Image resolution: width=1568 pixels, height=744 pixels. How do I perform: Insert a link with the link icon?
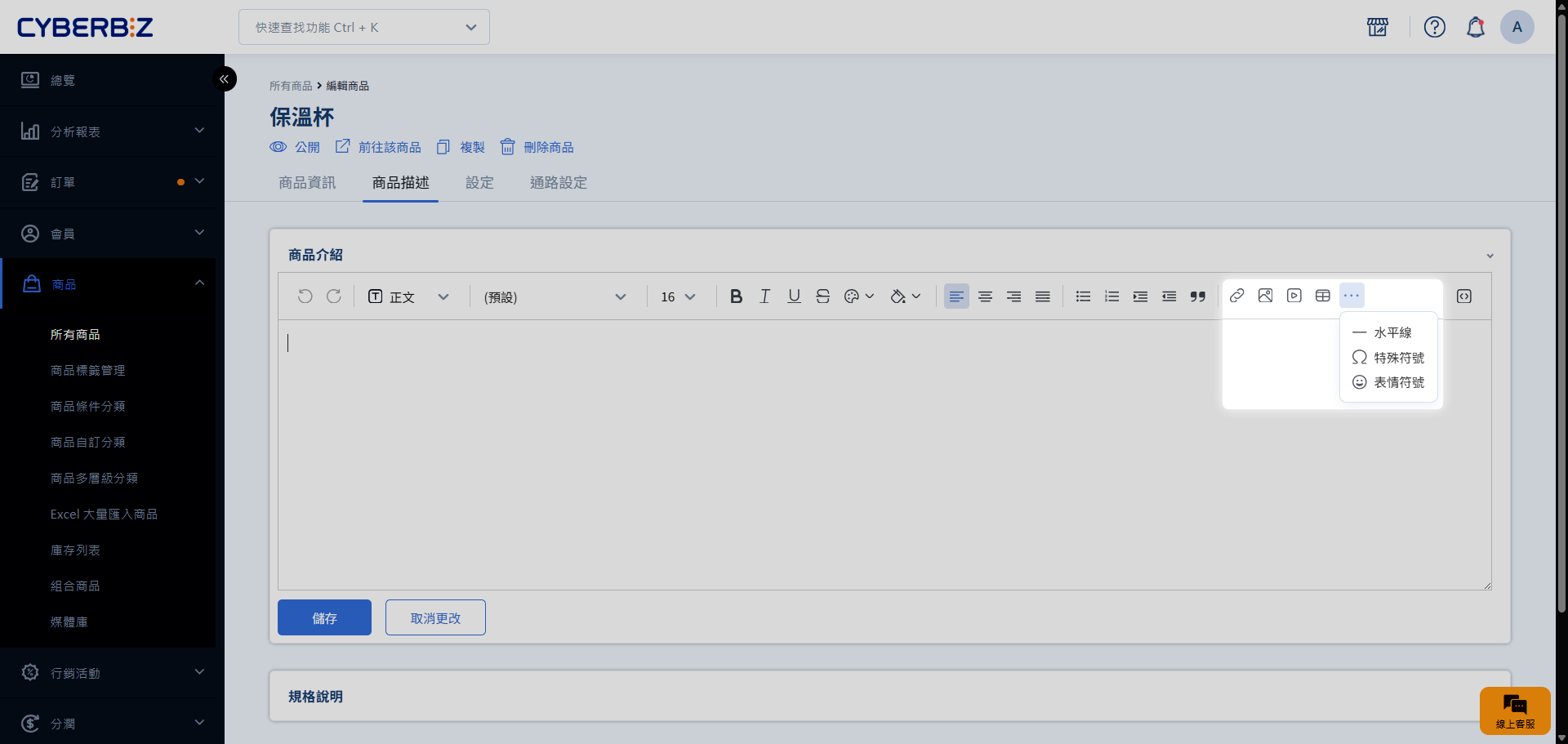1236,296
